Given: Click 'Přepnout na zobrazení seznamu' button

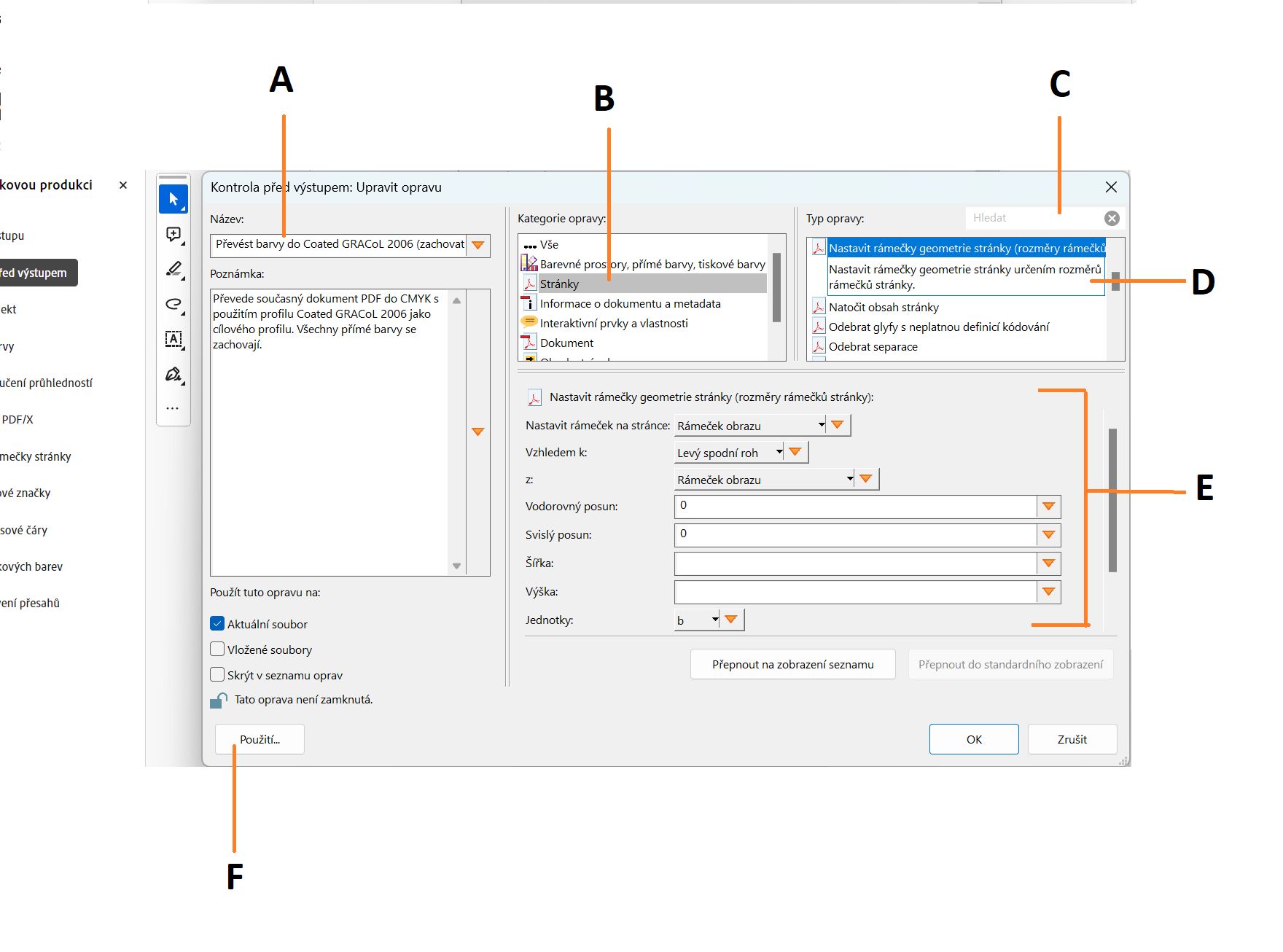Looking at the screenshot, I should (792, 664).
